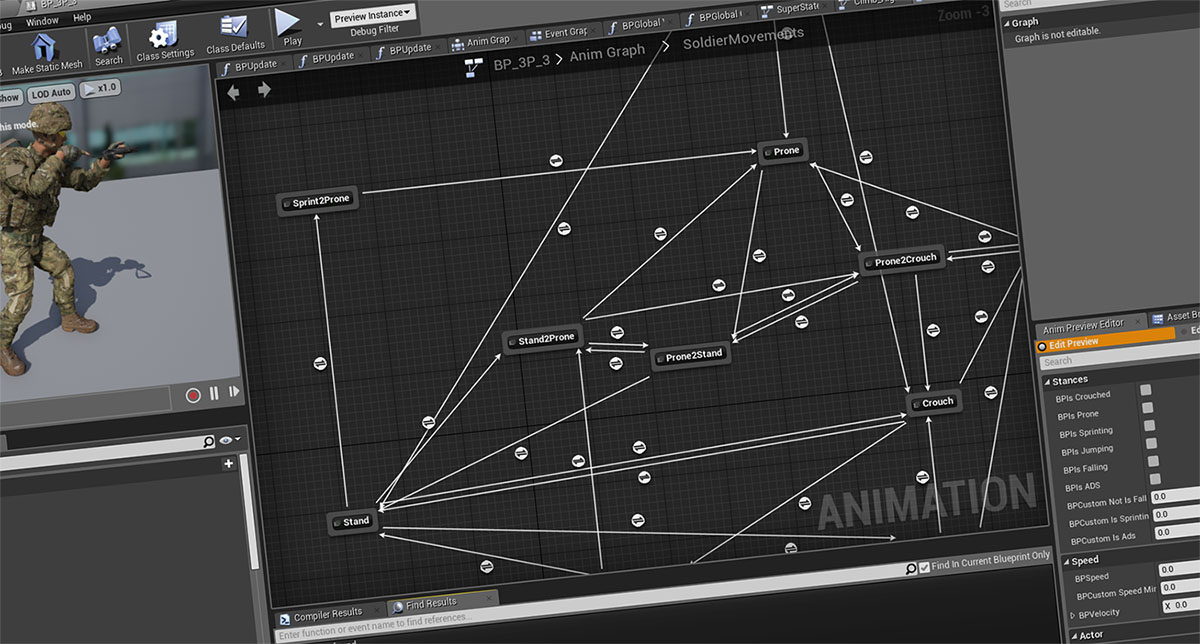Click the BPSpeed value field
1200x644 pixels.
tap(1180, 570)
